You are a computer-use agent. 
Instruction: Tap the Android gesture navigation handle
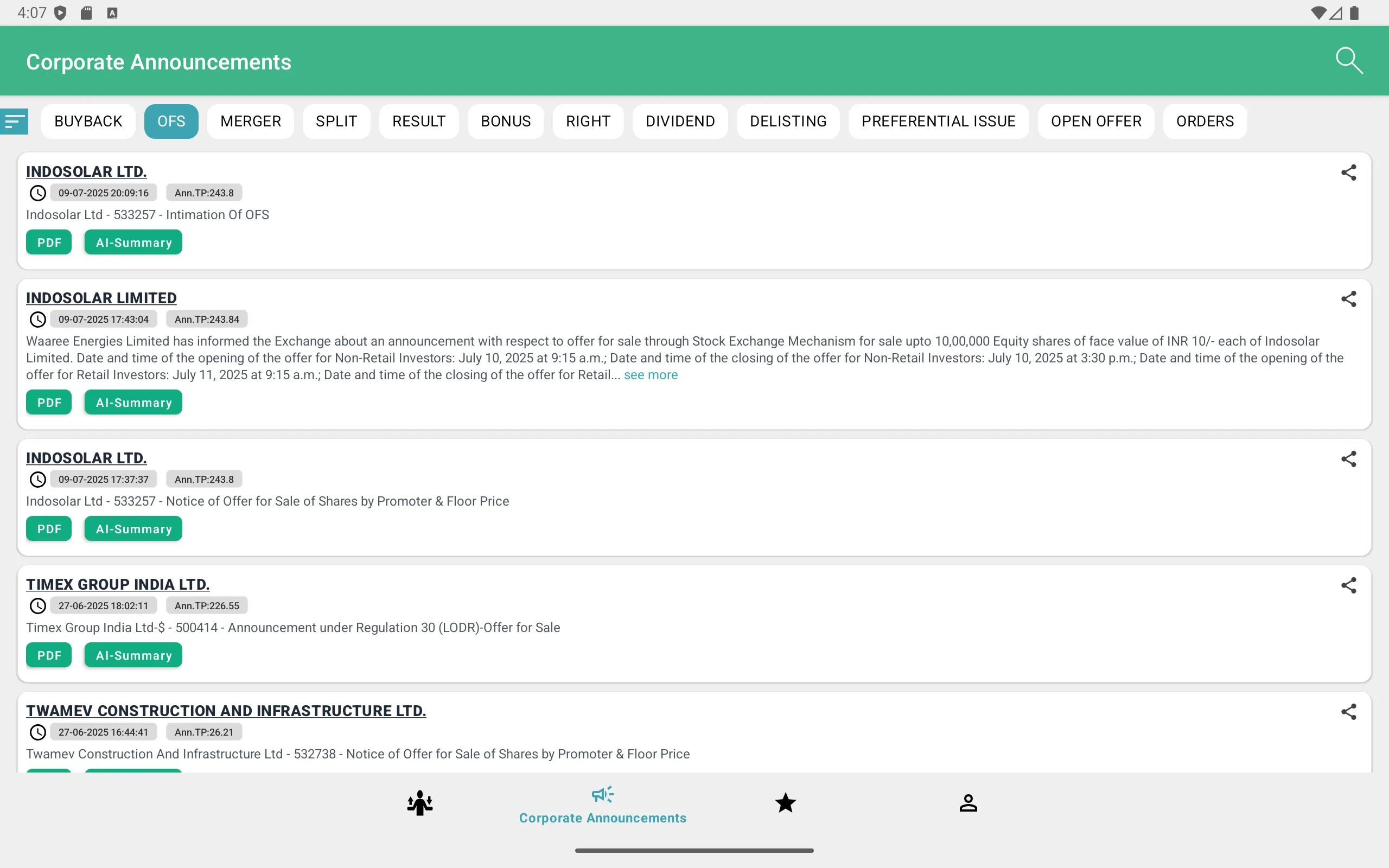694,850
